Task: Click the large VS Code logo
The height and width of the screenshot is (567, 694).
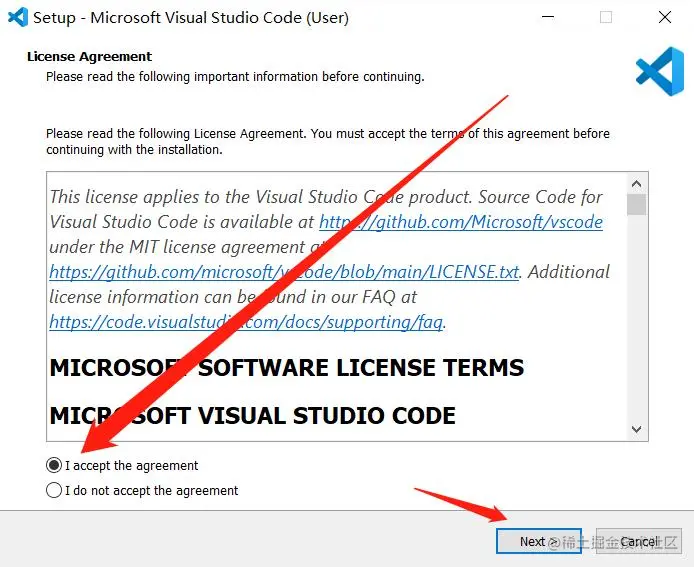Action: point(660,71)
